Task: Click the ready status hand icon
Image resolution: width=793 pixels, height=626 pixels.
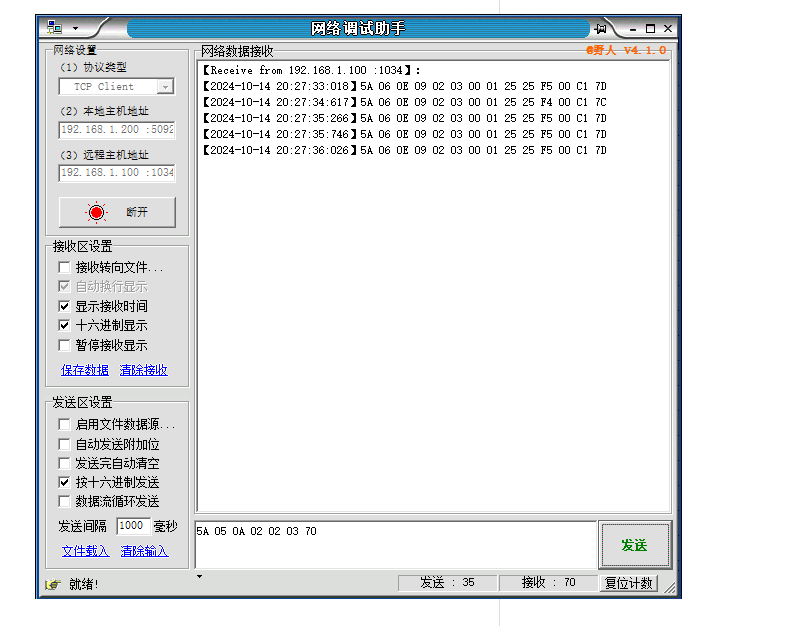Action: (52, 584)
